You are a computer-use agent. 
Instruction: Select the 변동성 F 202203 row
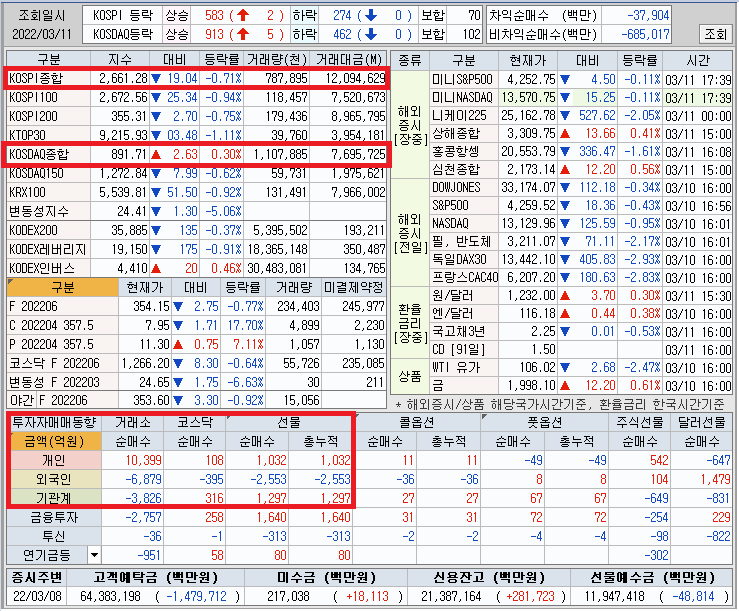[197, 382]
